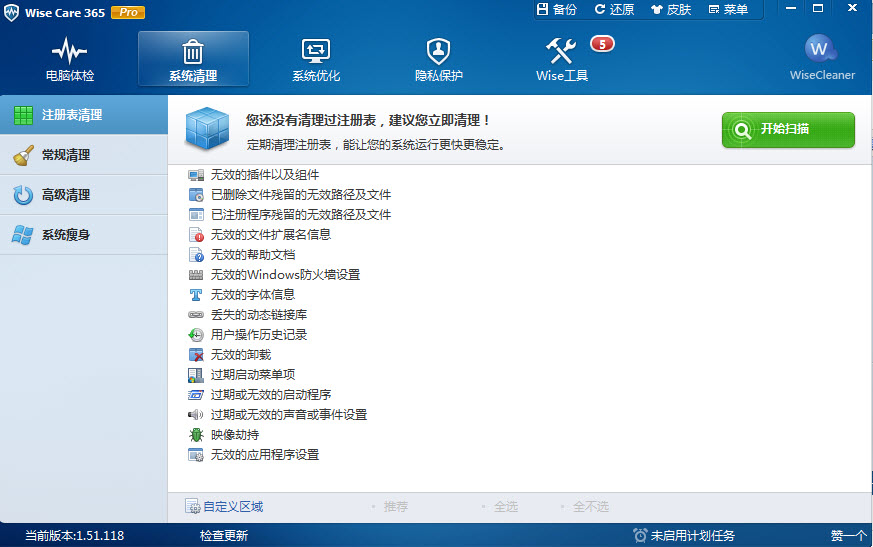Screen dimensions: 873x547
Task: Click the font T icon beside 无效的字体信息
Action: [x=196, y=295]
